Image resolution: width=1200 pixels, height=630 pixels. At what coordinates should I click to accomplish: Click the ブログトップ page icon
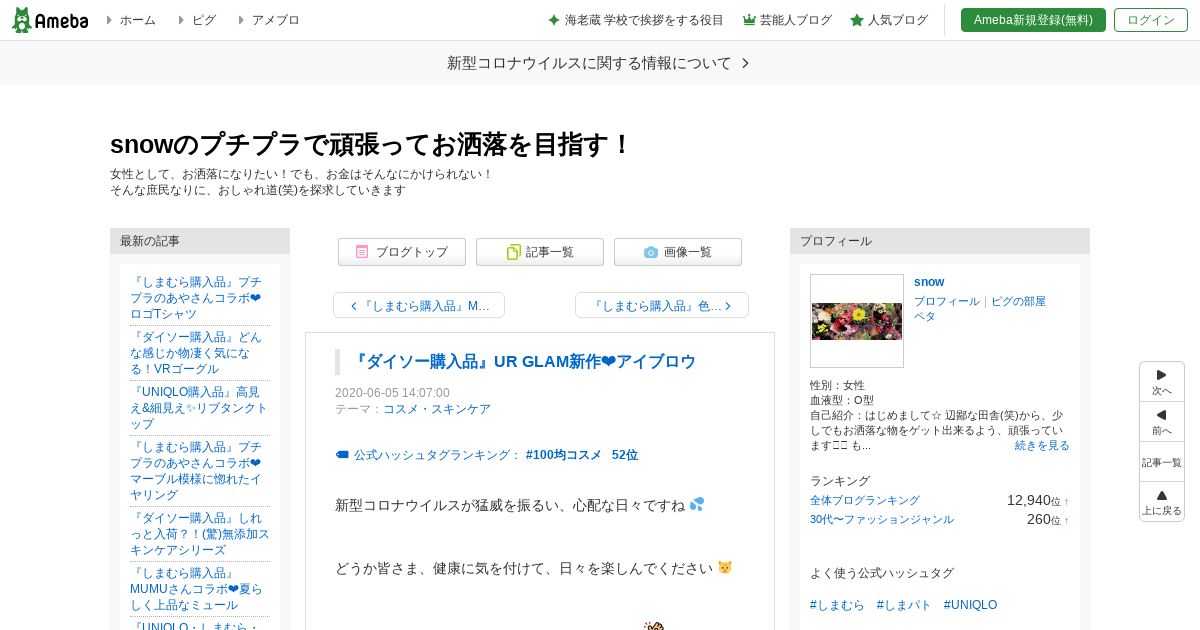362,252
